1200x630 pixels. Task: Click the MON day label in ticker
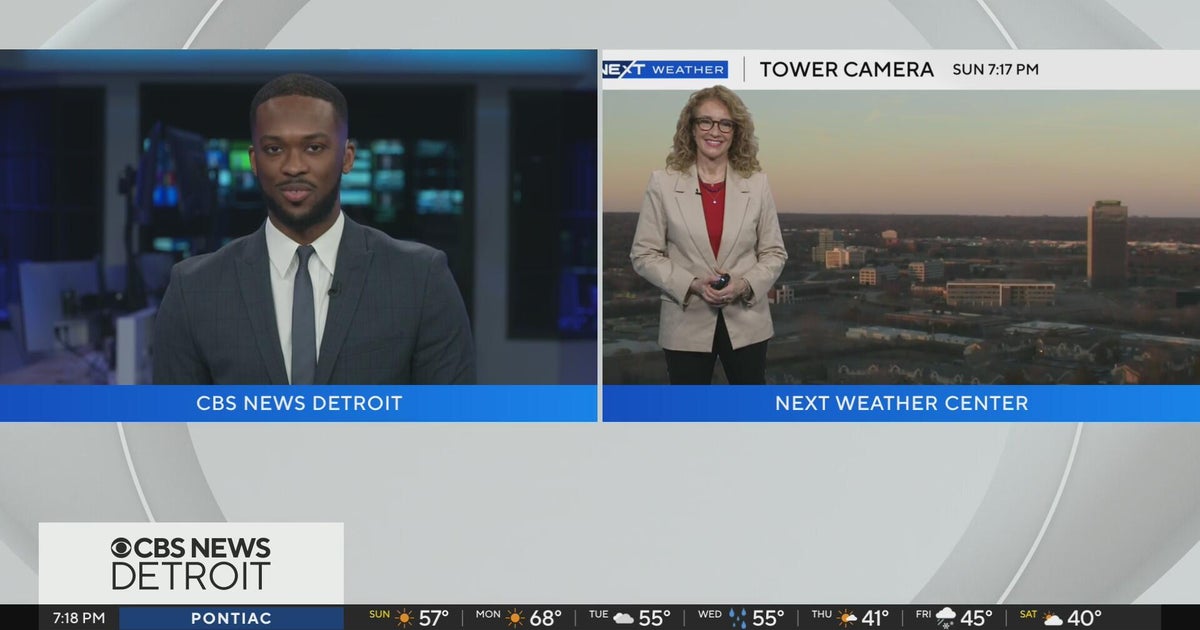point(488,615)
